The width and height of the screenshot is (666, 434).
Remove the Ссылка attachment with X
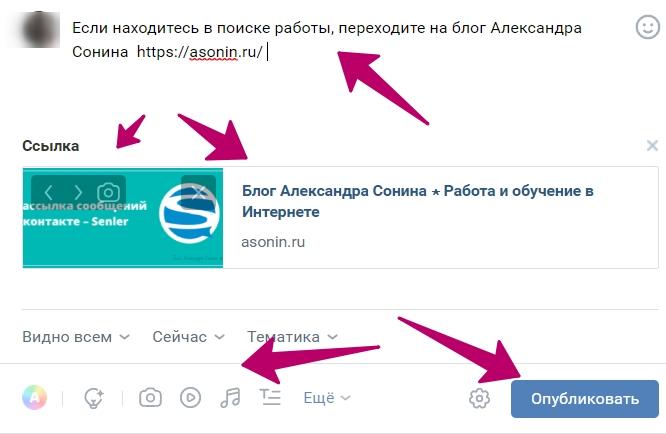pyautogui.click(x=652, y=146)
